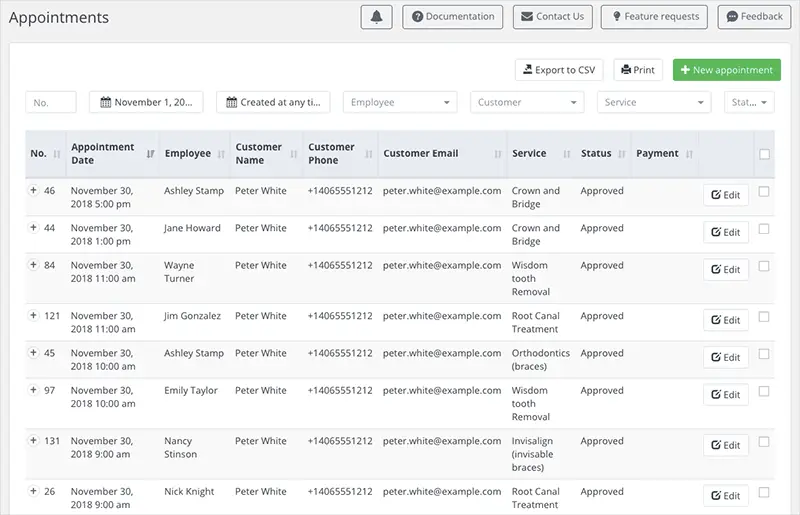Image resolution: width=800 pixels, height=515 pixels.
Task: Edit appointment 97 with Emily Taylor
Action: [726, 395]
